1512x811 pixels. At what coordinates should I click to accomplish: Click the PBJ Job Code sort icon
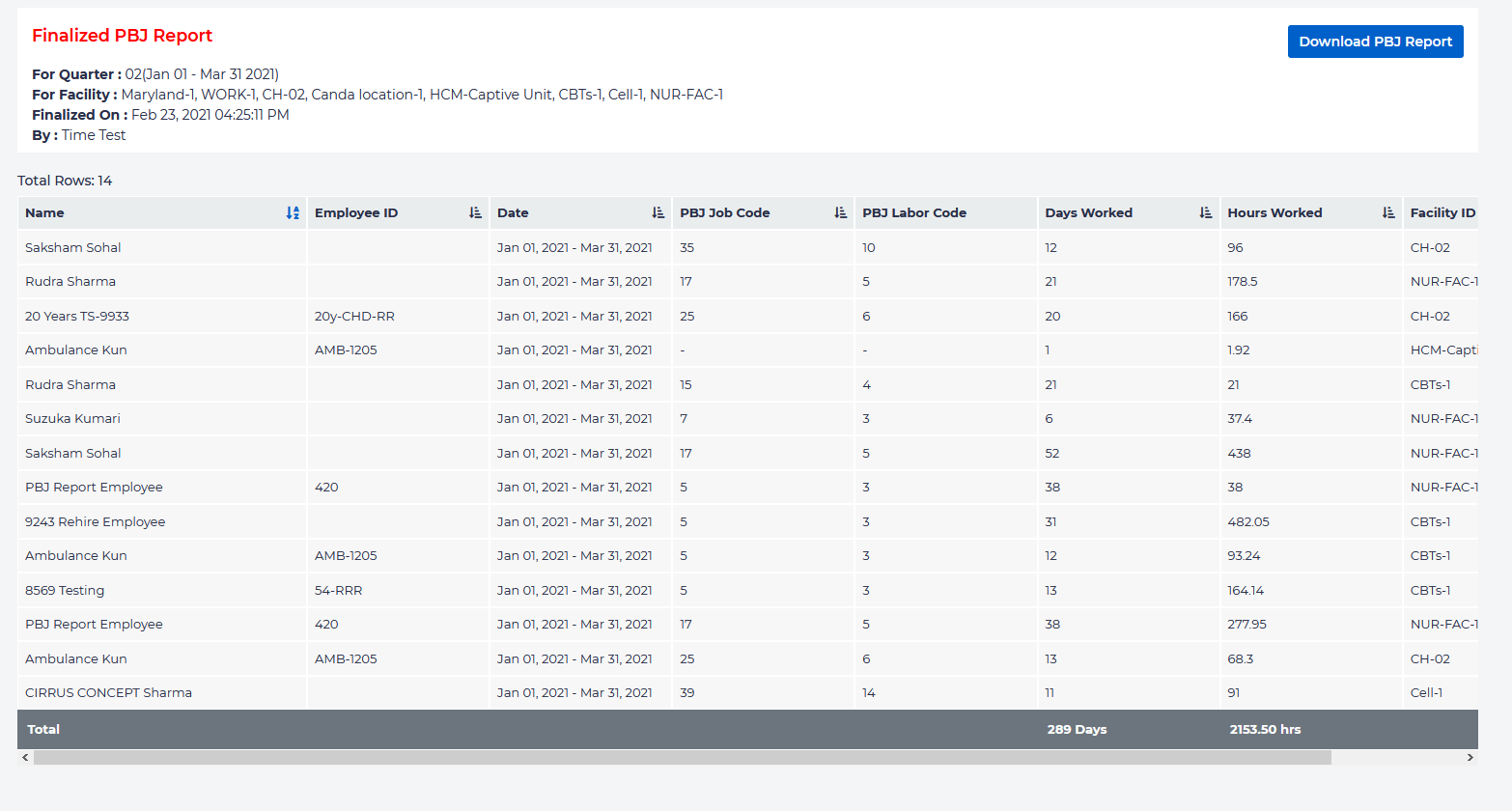[840, 213]
